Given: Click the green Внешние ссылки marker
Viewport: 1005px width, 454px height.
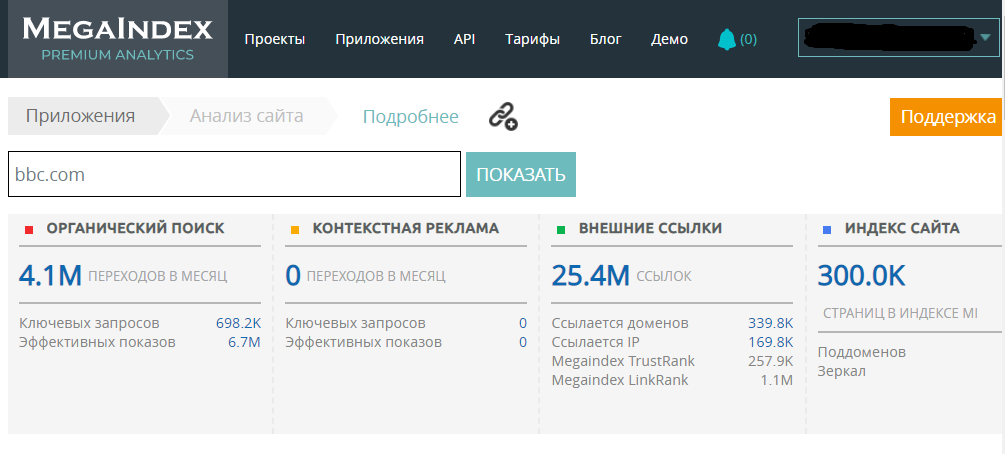Looking at the screenshot, I should (x=561, y=230).
